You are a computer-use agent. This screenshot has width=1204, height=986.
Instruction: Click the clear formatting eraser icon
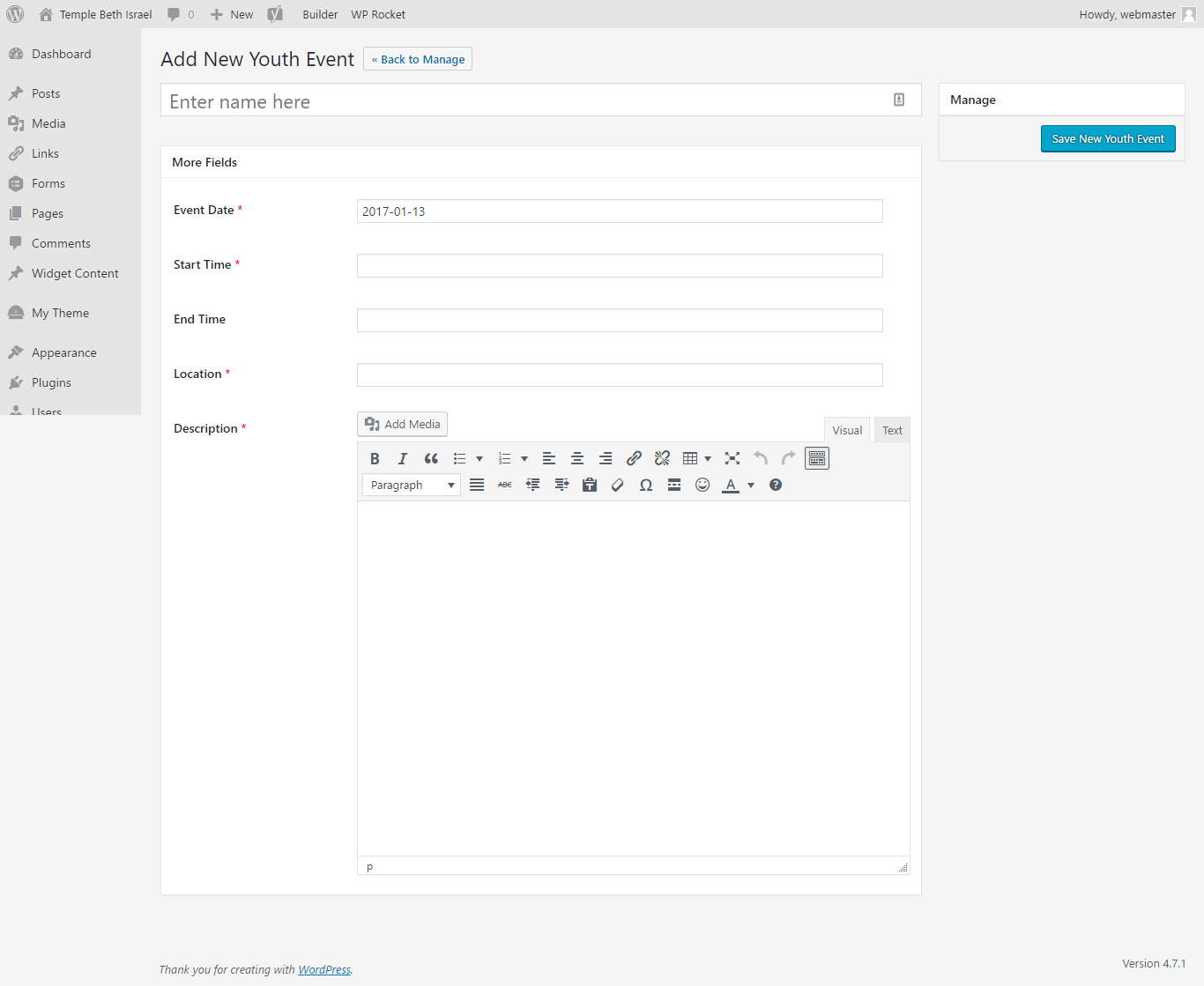point(618,485)
